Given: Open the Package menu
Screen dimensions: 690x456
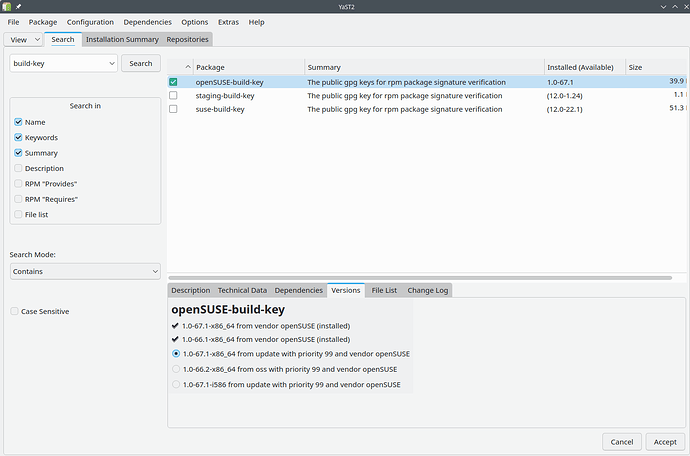Looking at the screenshot, I should [43, 22].
